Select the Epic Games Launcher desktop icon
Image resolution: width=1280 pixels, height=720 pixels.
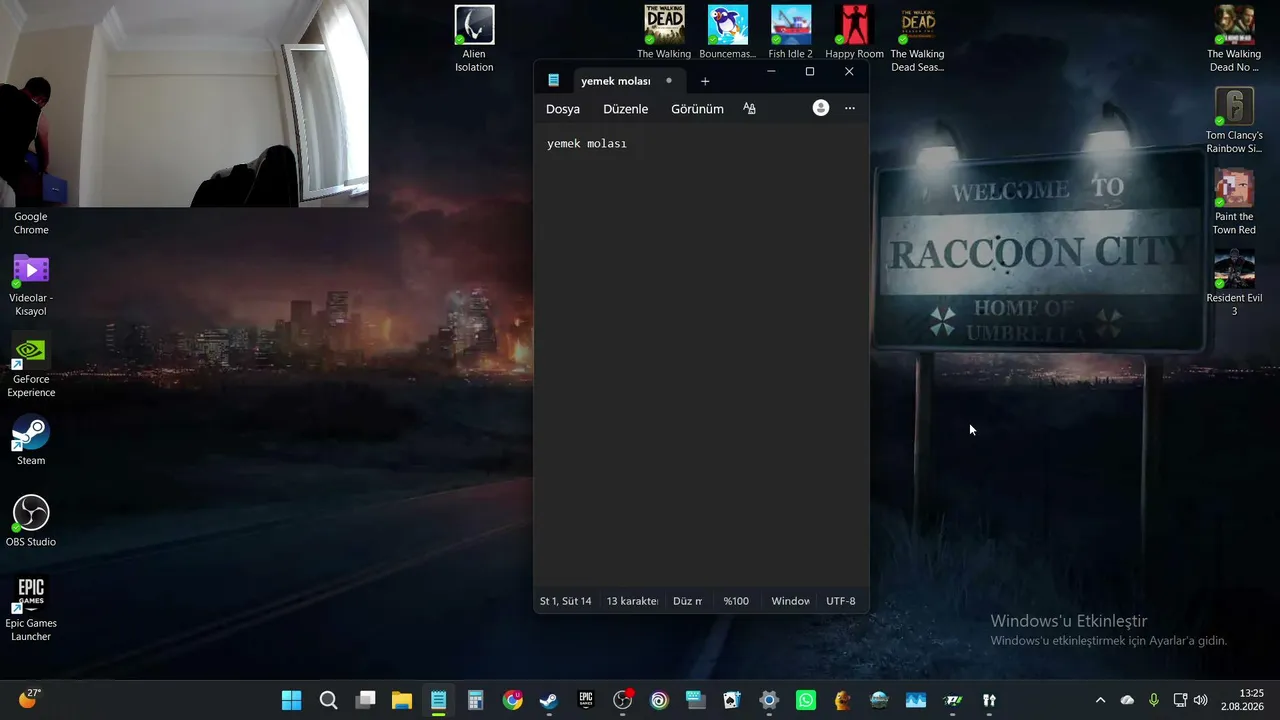[31, 609]
